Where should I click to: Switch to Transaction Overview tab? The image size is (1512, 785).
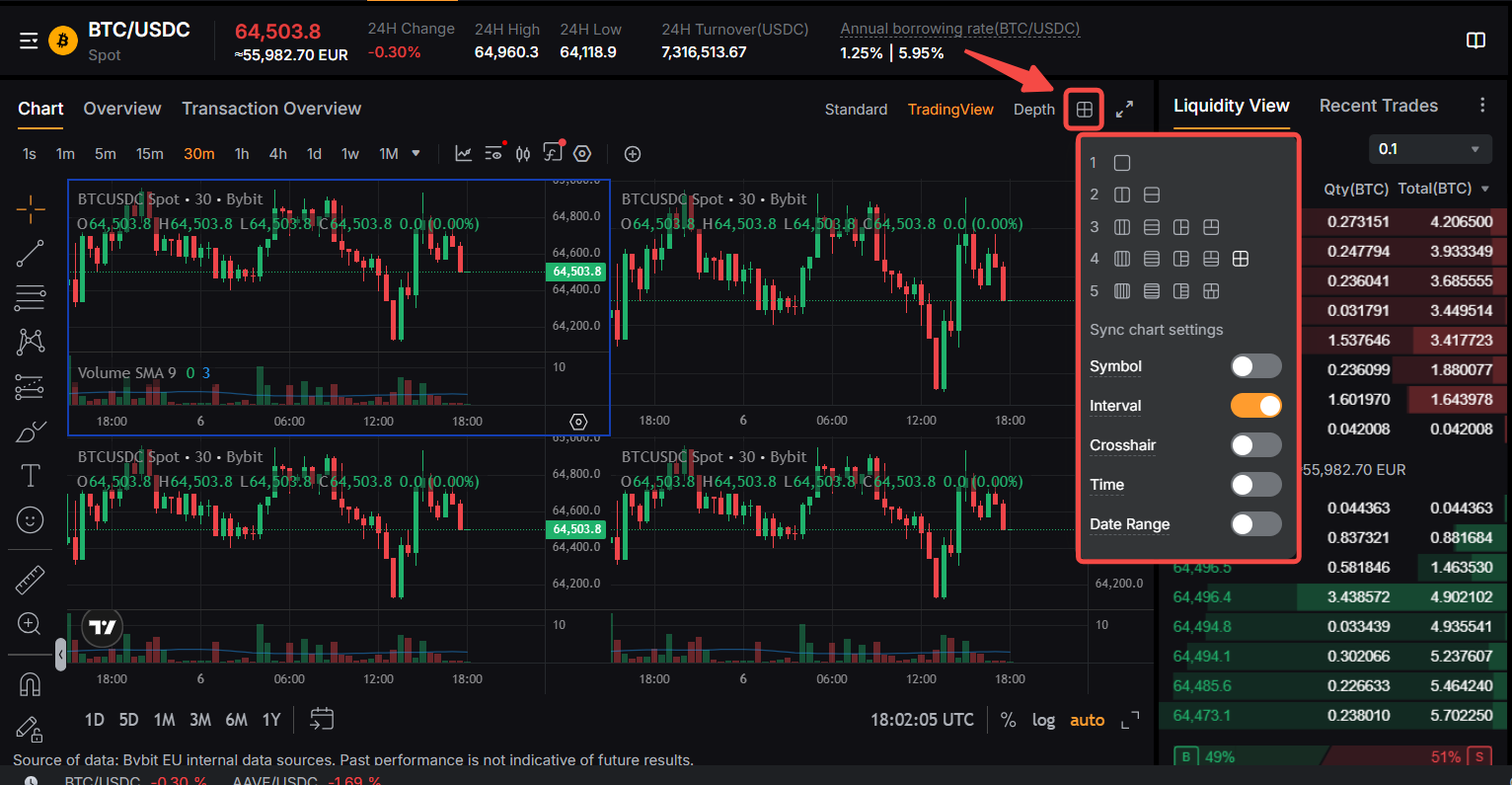pos(271,109)
